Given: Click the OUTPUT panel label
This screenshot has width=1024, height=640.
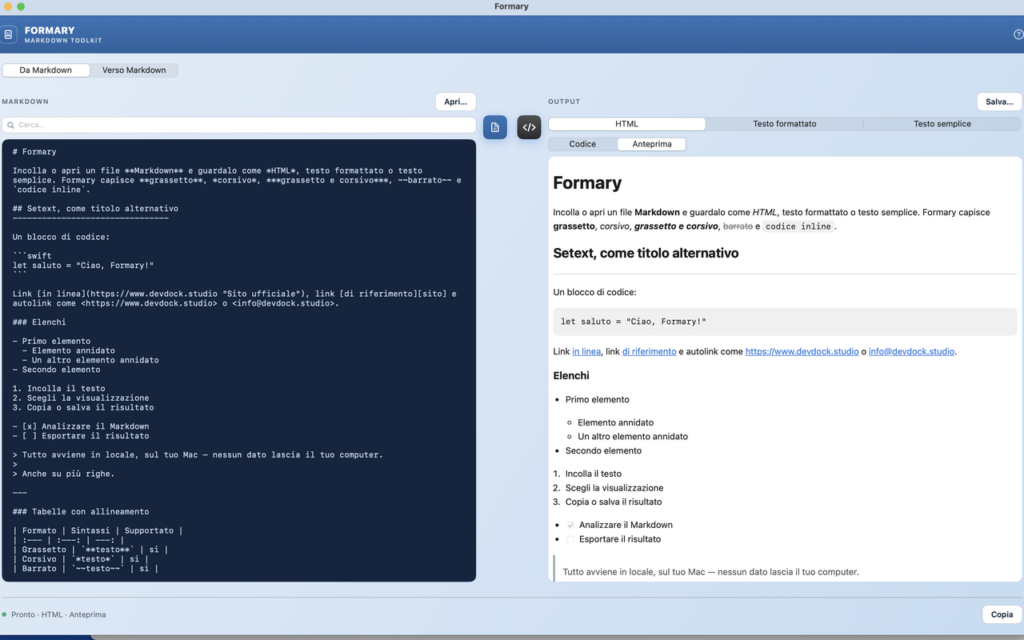Looking at the screenshot, I should tap(564, 102).
